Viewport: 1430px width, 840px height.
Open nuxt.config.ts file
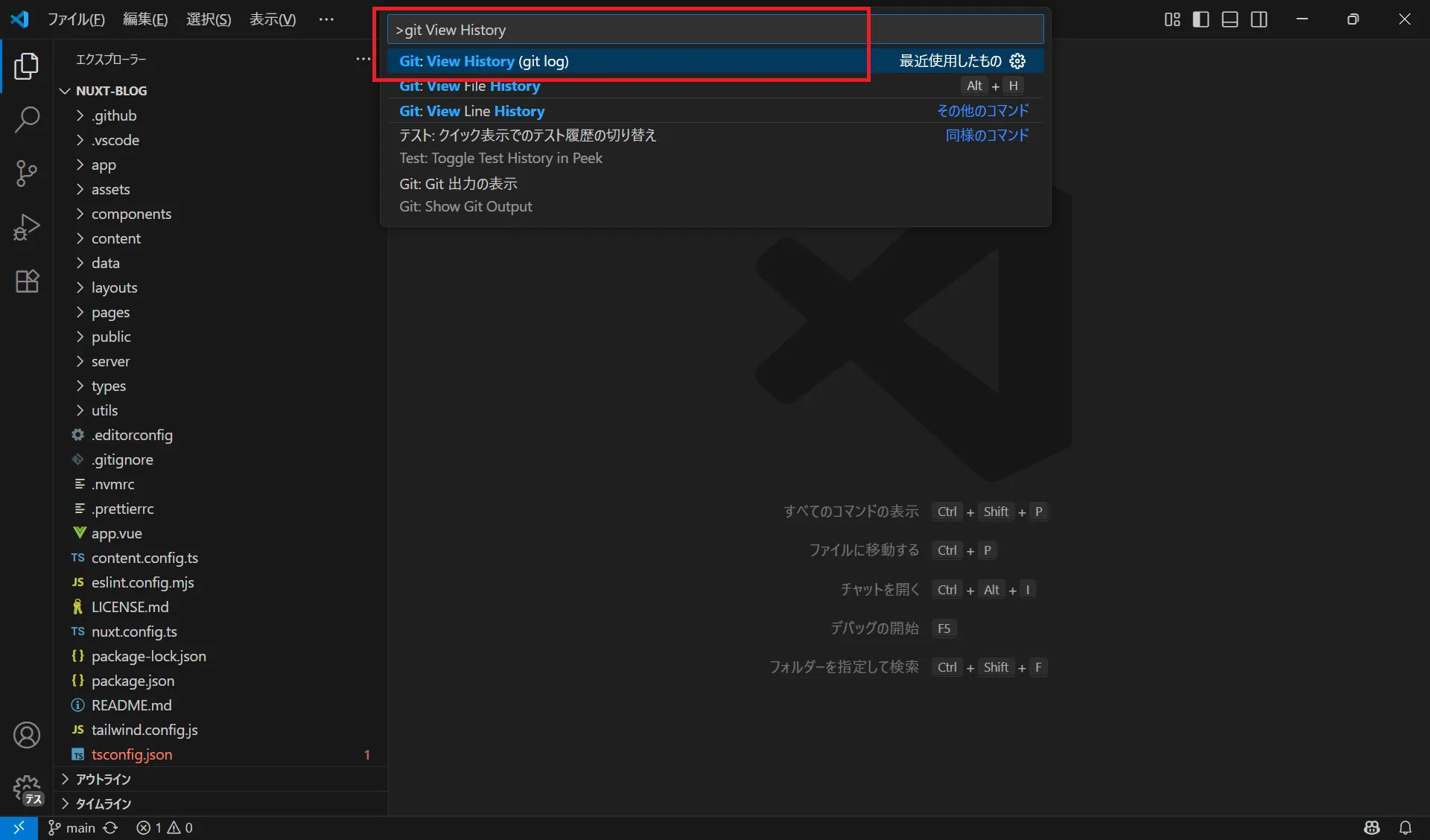click(220, 631)
